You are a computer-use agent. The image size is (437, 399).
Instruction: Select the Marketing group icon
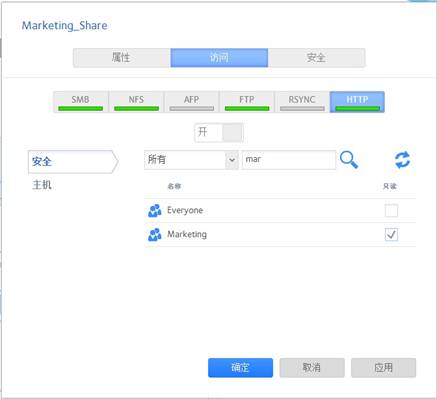tap(155, 235)
